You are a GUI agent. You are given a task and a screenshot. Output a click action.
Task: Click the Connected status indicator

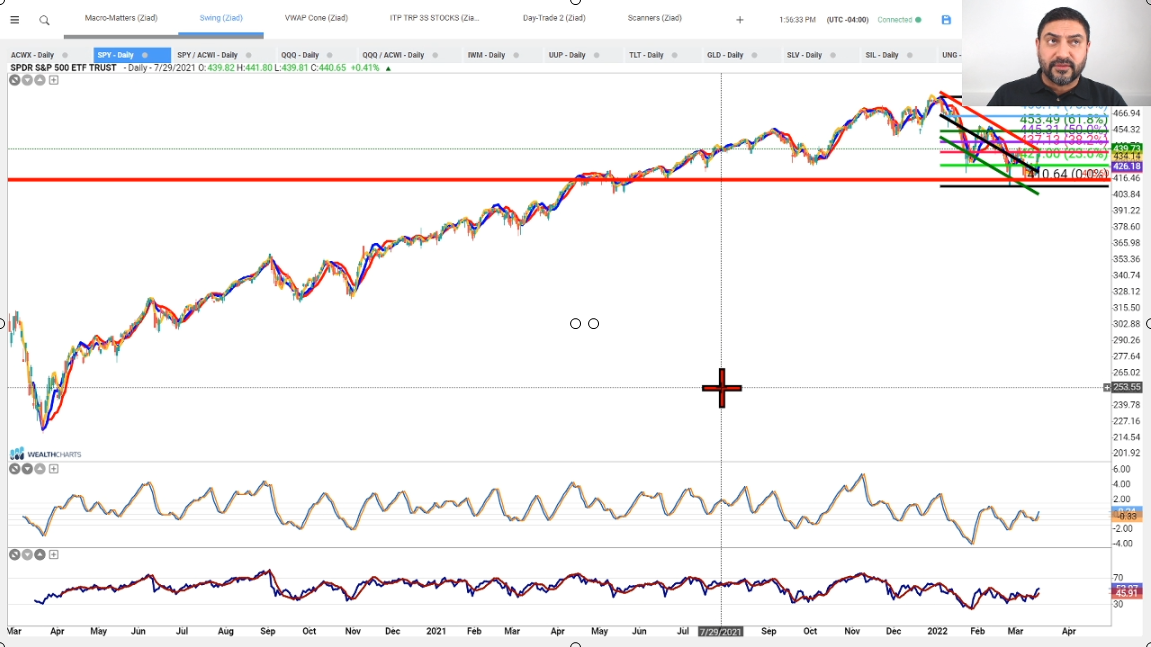(899, 20)
